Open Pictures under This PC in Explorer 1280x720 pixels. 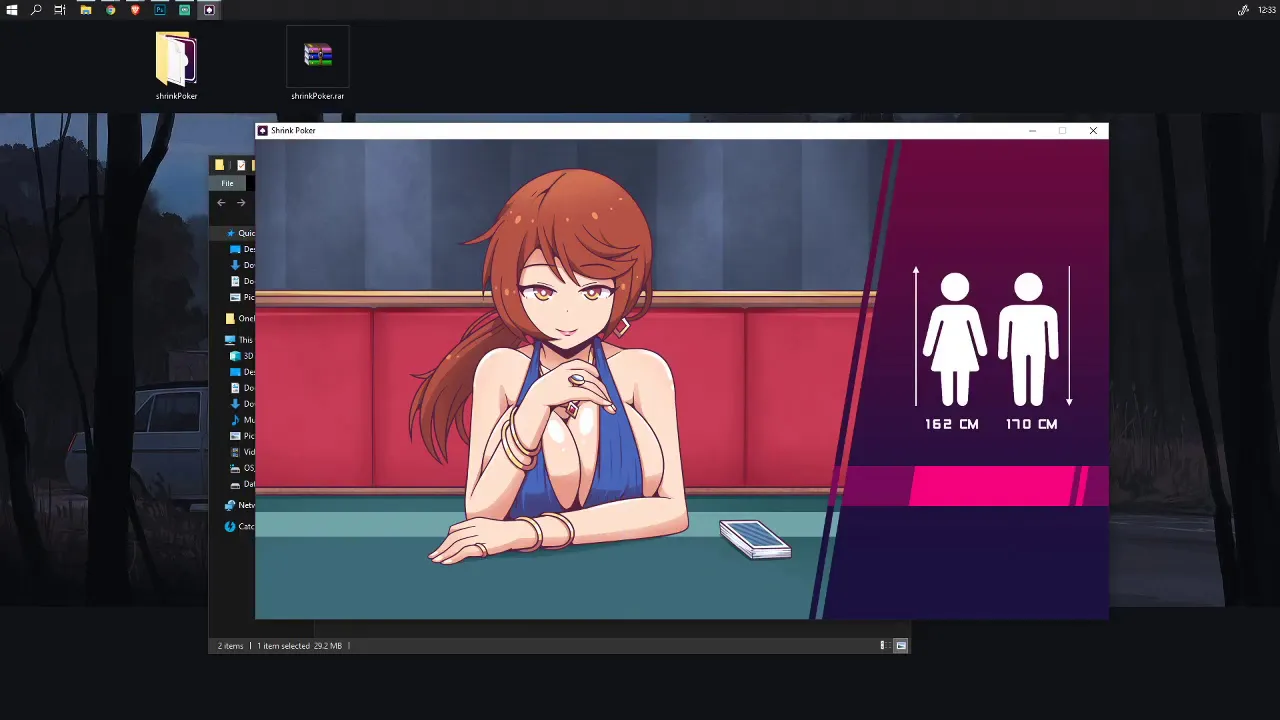coord(243,436)
